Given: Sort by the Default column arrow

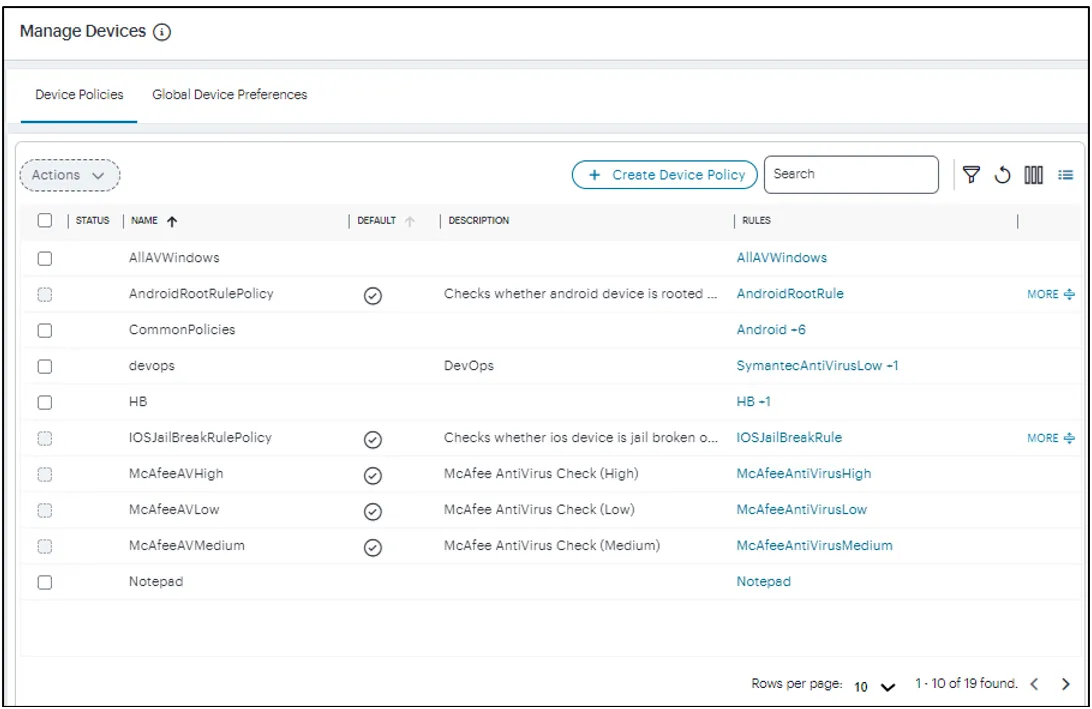Looking at the screenshot, I should tap(410, 221).
